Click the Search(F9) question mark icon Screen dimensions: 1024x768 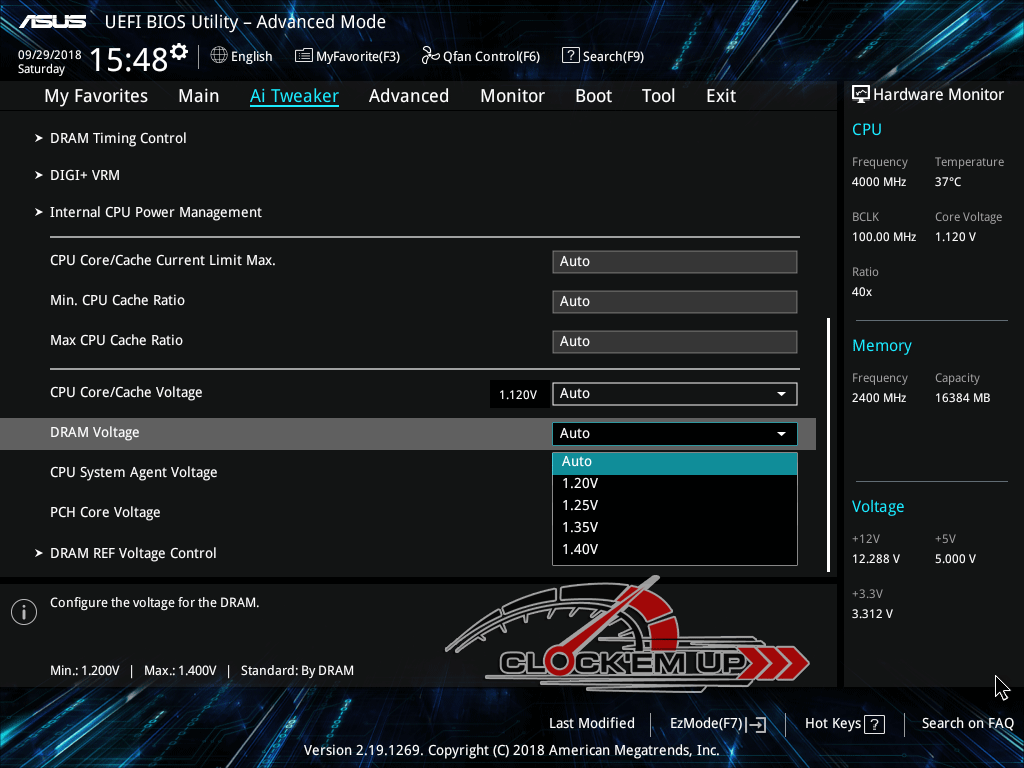click(570, 56)
